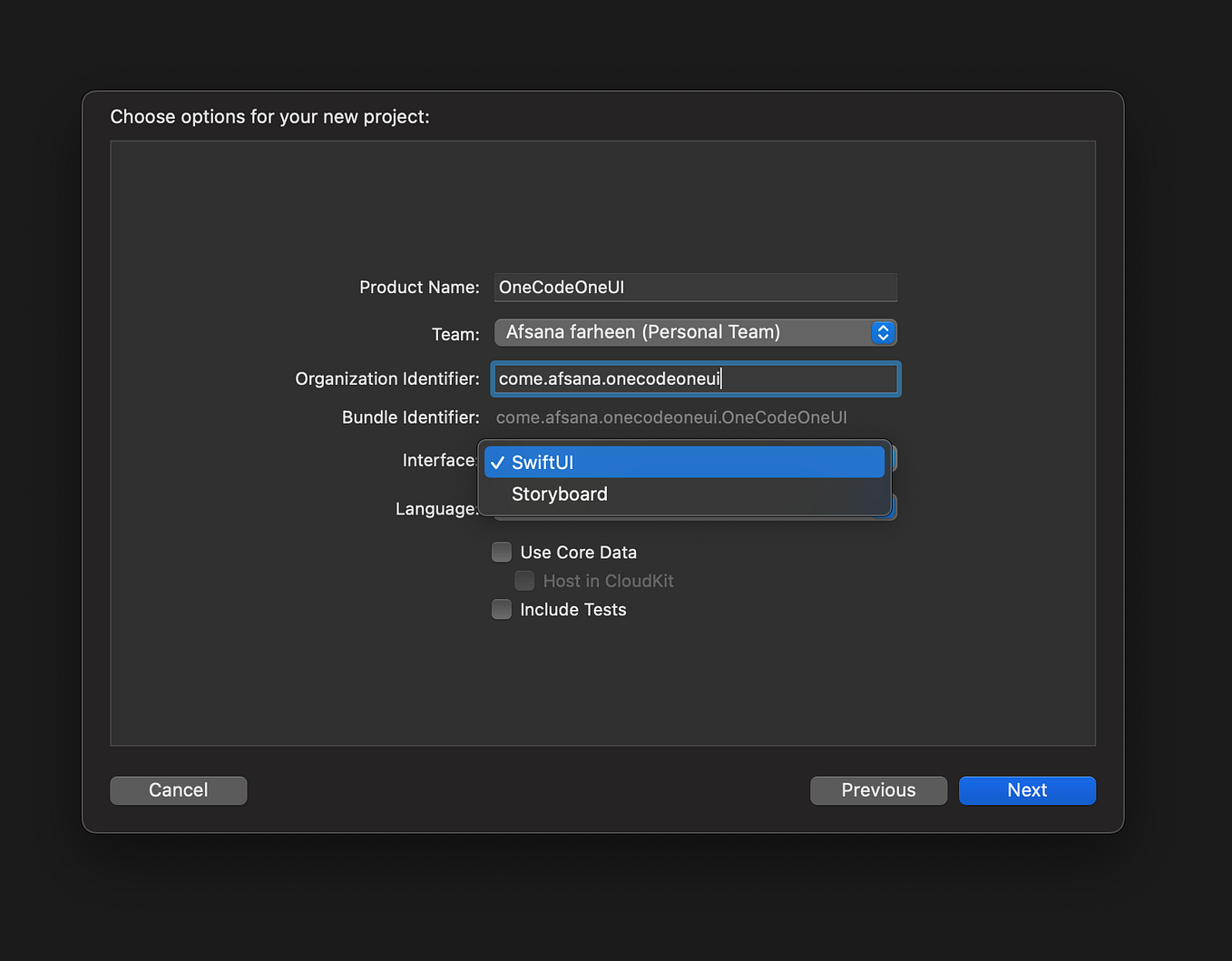
Task: Click the Team popup stepper arrows icon
Action: click(x=882, y=332)
